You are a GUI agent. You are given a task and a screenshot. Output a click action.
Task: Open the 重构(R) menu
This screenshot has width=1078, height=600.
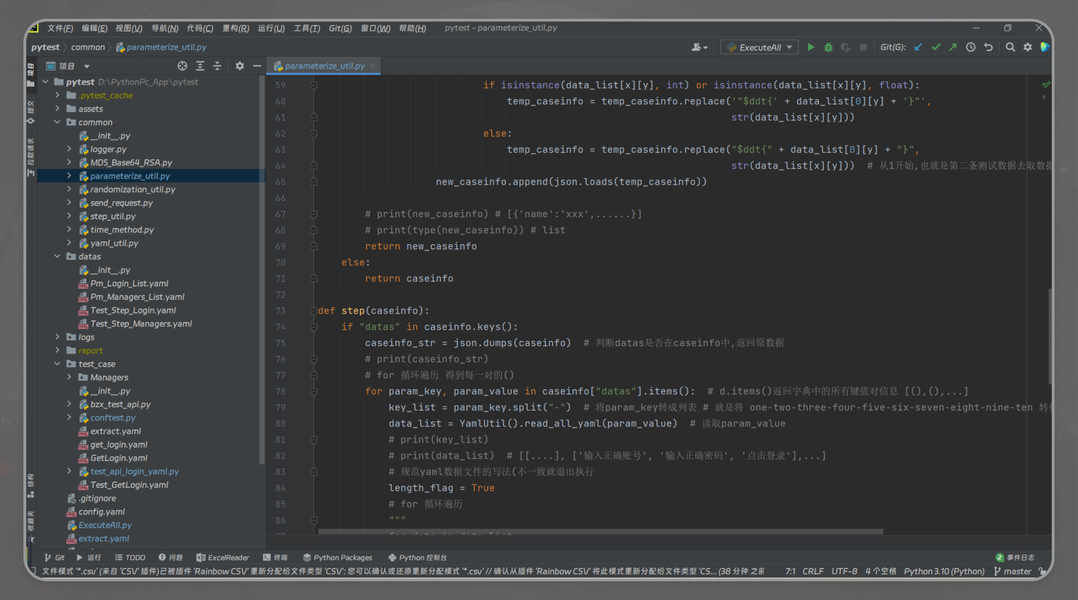click(x=236, y=28)
